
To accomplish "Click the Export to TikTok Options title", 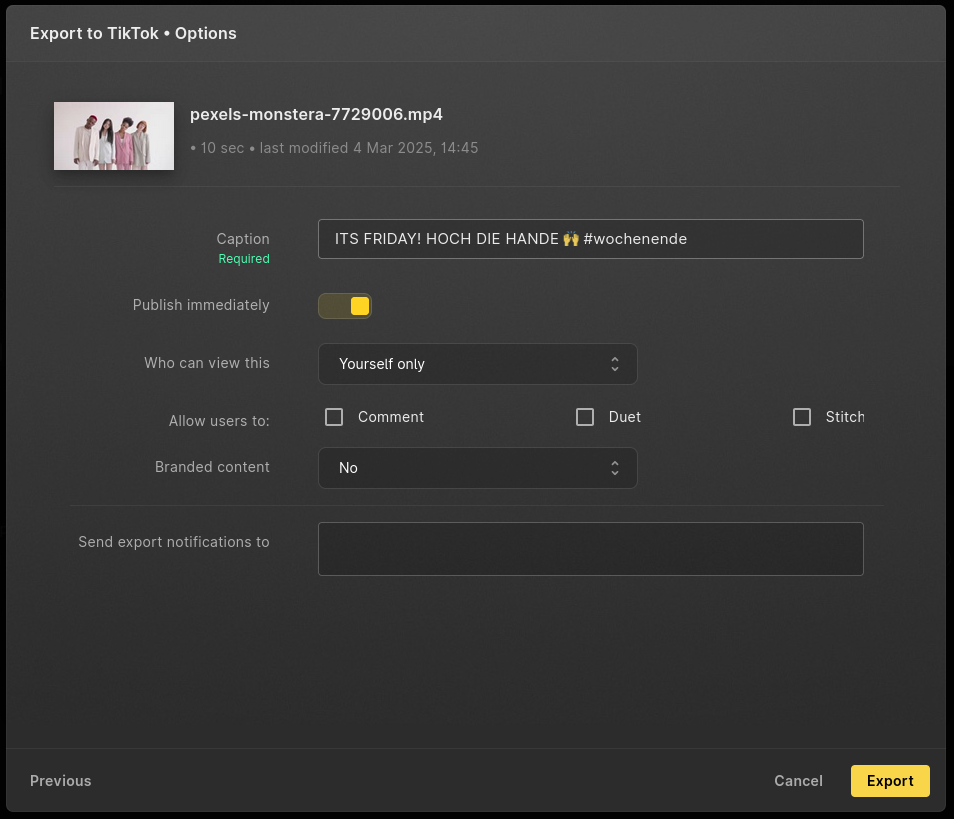I will point(133,33).
